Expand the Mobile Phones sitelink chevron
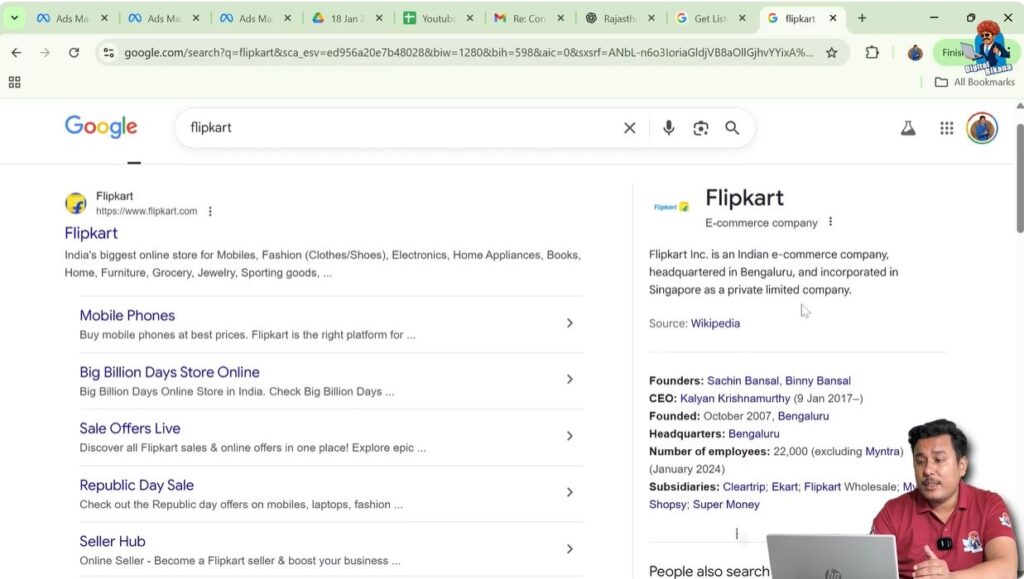 (x=570, y=323)
